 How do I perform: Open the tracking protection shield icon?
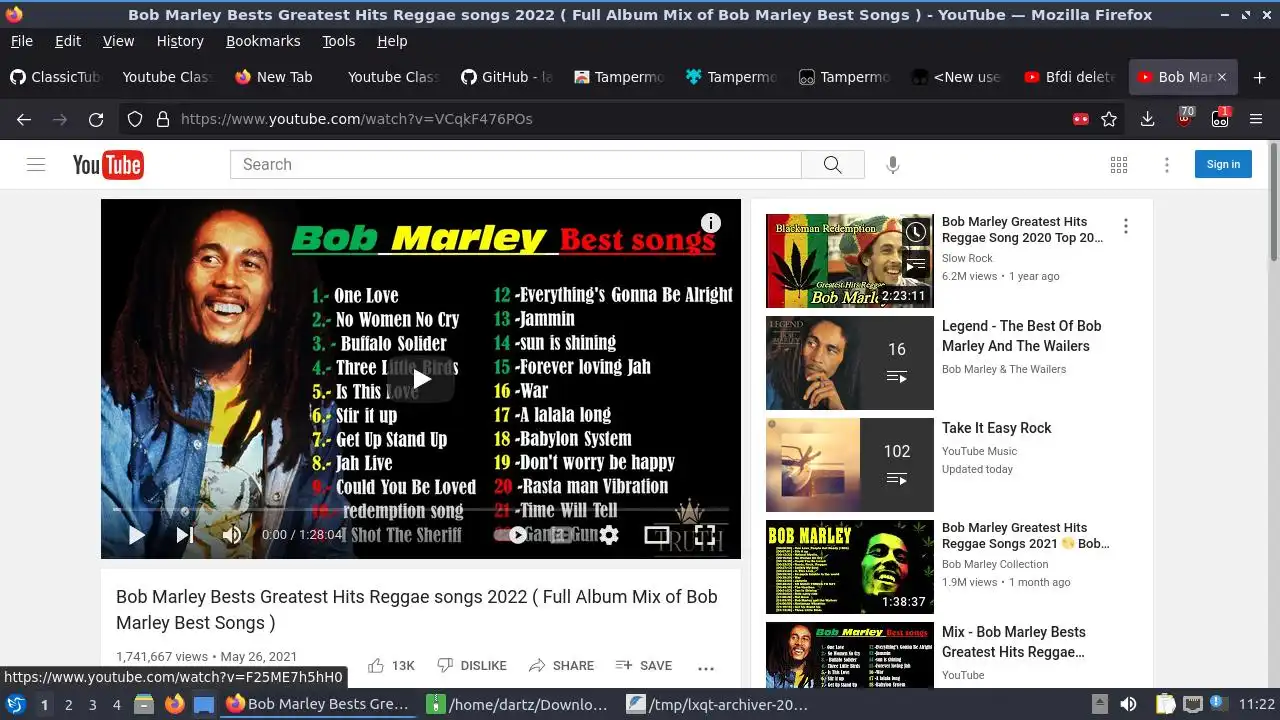[135, 119]
